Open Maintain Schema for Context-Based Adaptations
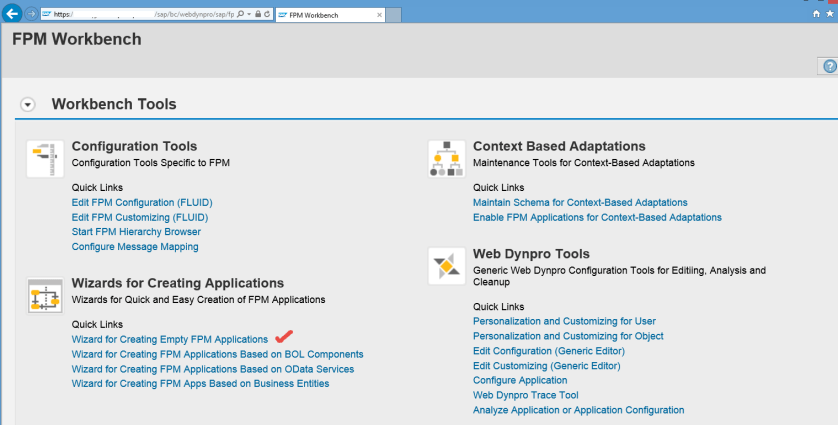Viewport: 838px width, 425px height. (x=580, y=202)
